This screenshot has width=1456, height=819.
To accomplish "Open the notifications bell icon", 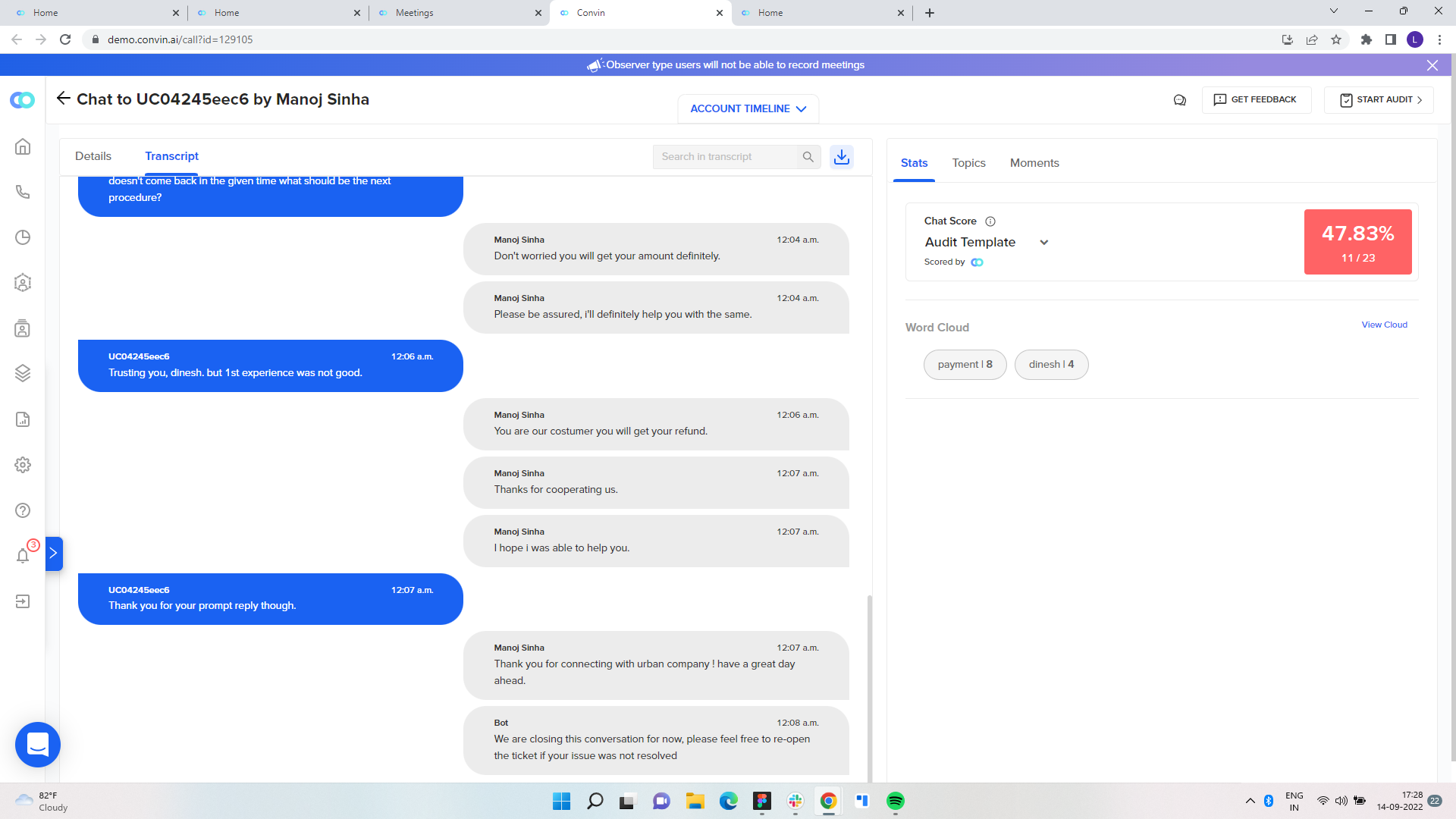I will 23,556.
